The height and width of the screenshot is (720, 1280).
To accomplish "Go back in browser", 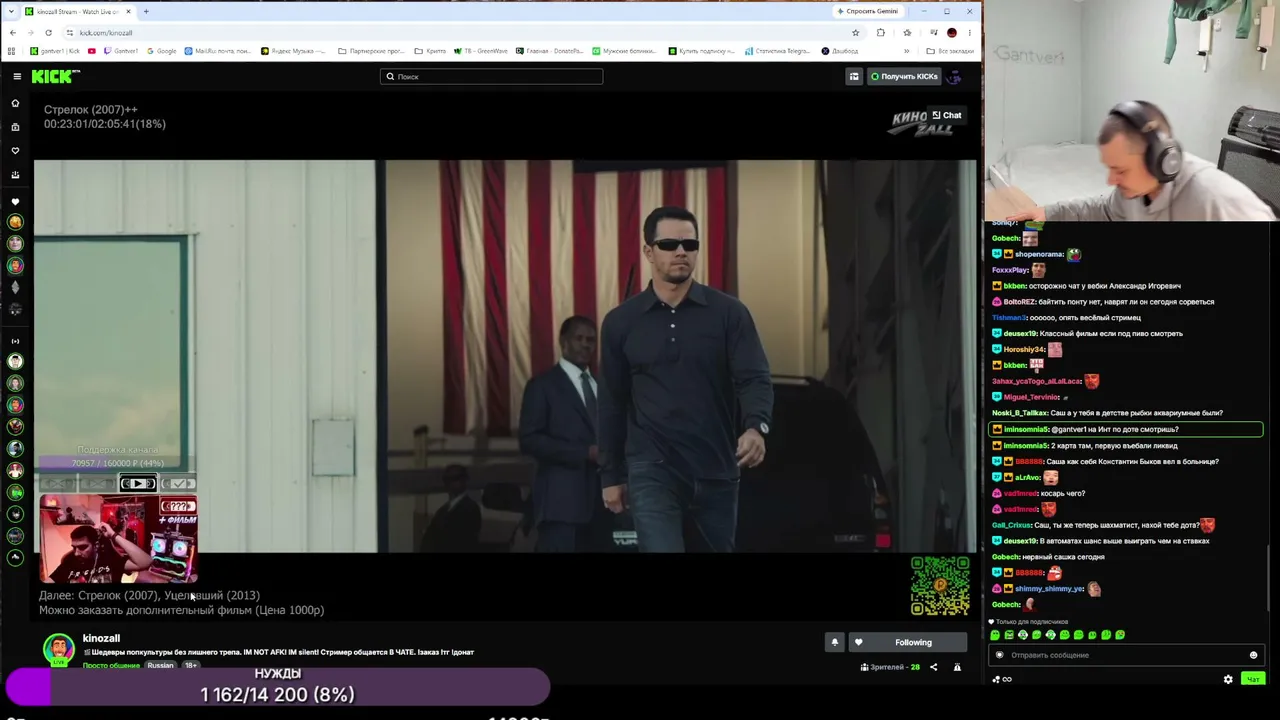I will [12, 32].
